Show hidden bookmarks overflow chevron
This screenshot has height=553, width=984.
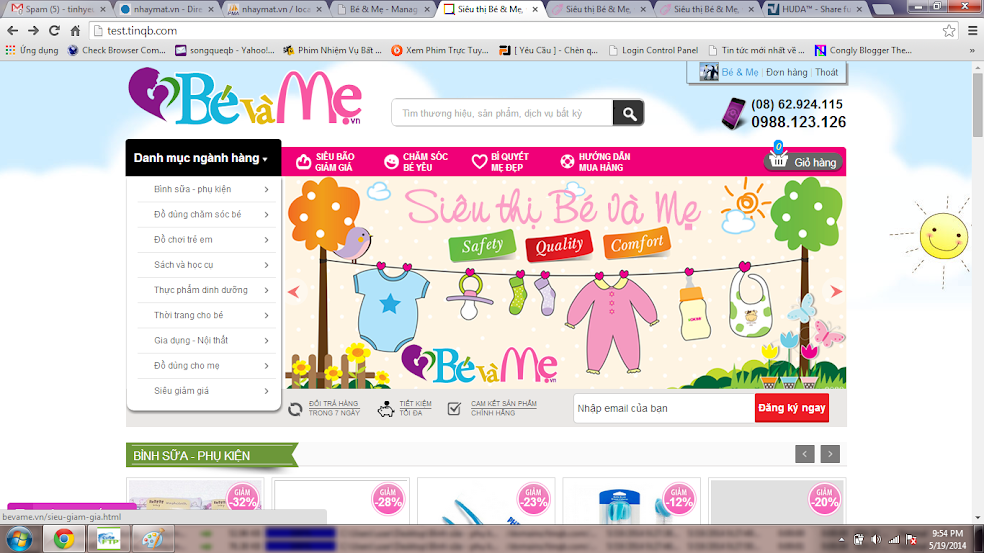[972, 50]
